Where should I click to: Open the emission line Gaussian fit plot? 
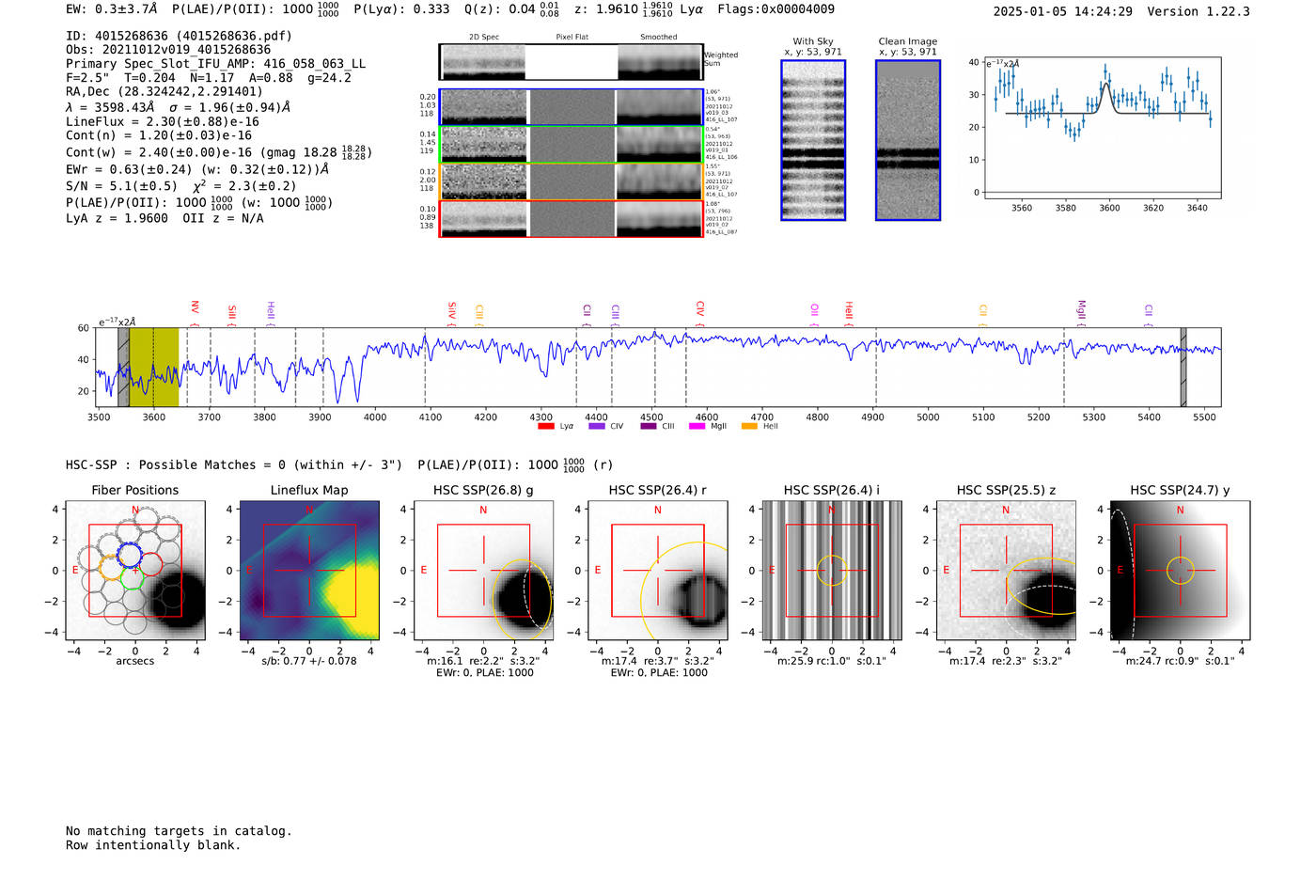click(1102, 128)
